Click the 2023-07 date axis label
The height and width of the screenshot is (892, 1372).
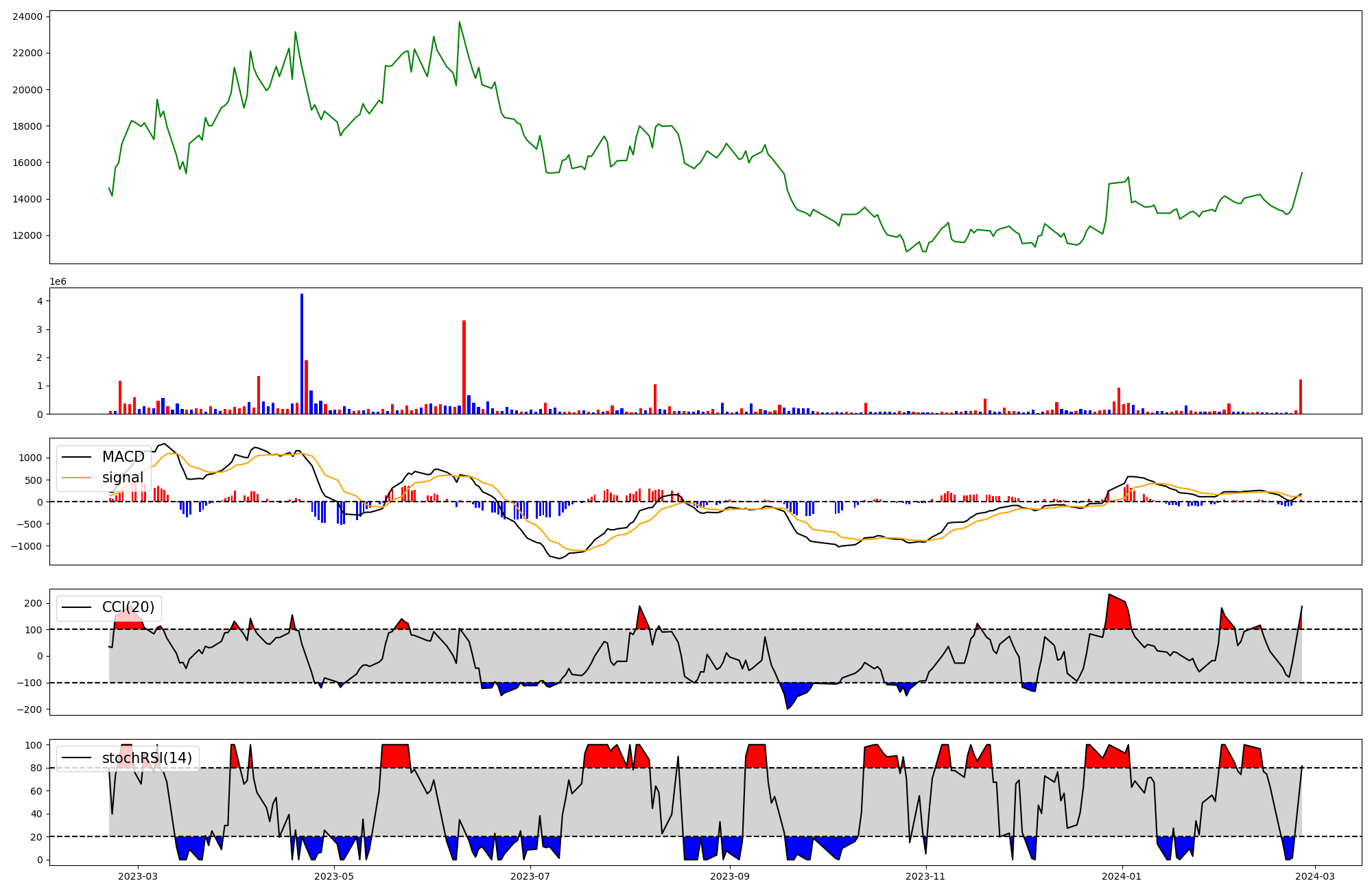(x=530, y=876)
